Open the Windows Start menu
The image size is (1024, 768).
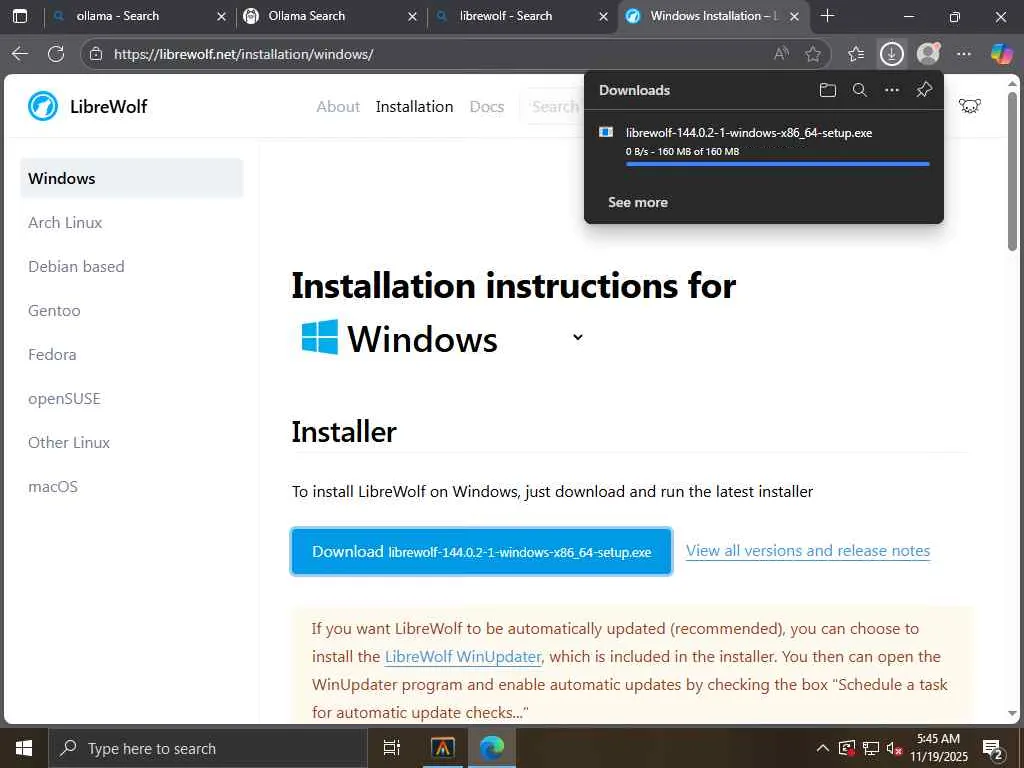(24, 748)
